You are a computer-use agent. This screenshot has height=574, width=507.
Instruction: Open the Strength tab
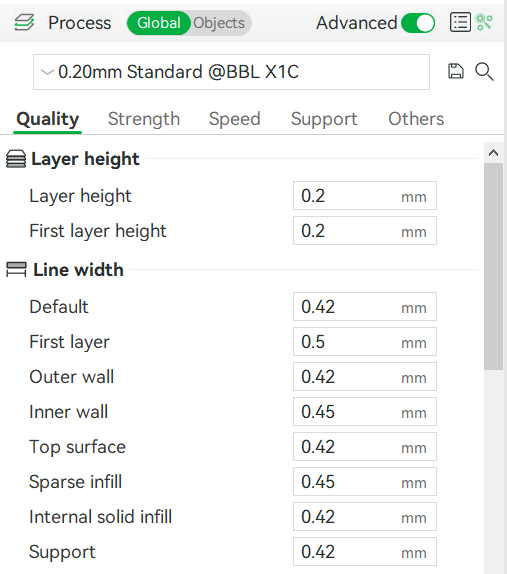click(144, 119)
